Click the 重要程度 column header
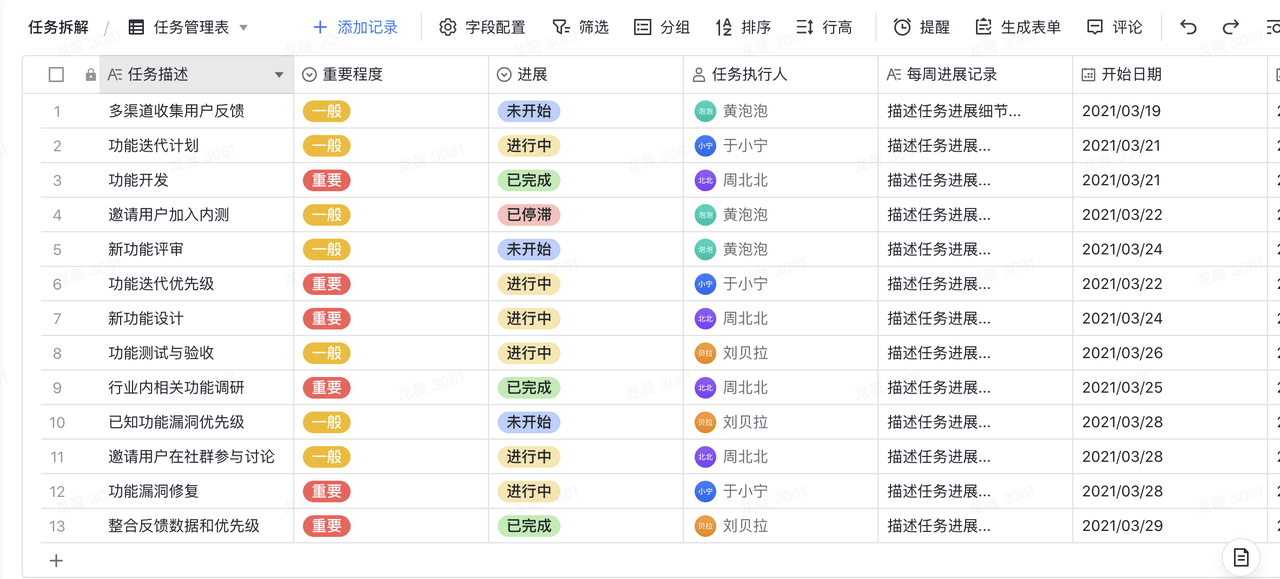The width and height of the screenshot is (1280, 579). coord(352,75)
